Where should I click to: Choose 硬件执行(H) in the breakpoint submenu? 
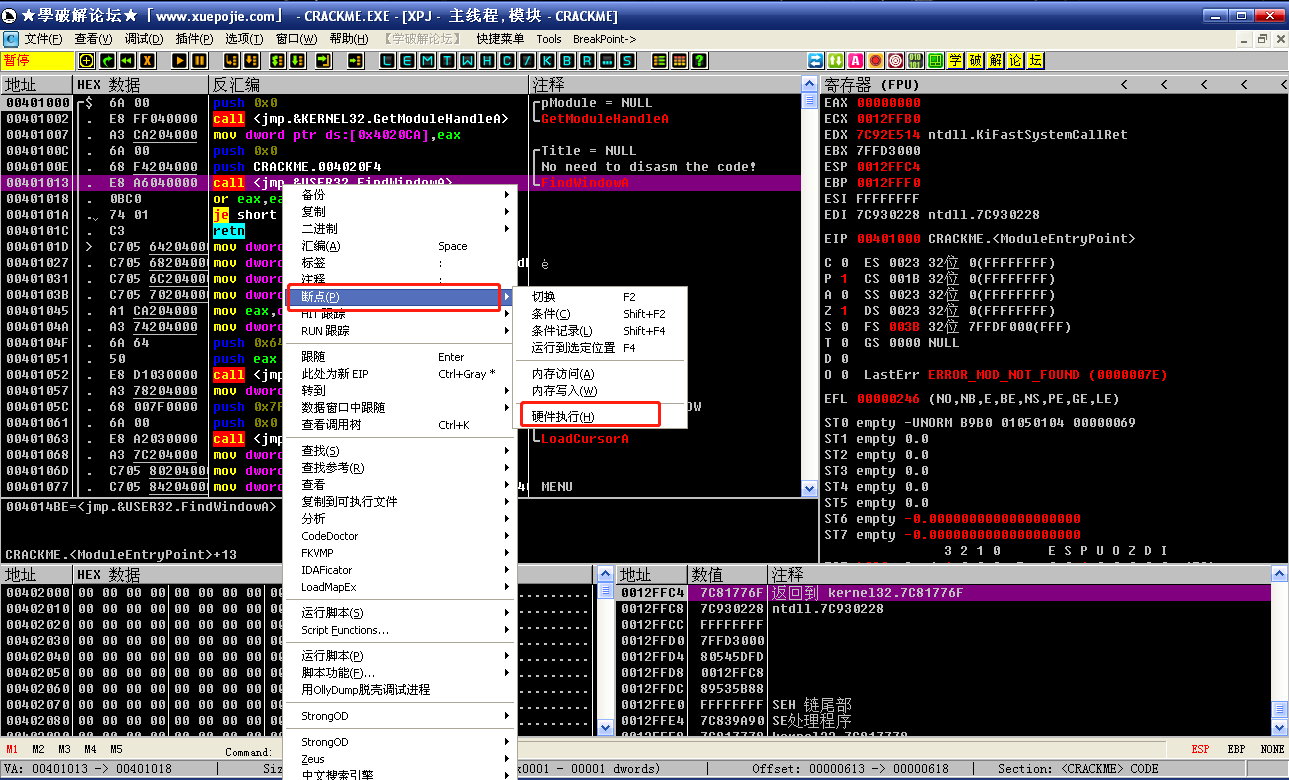click(x=600, y=417)
